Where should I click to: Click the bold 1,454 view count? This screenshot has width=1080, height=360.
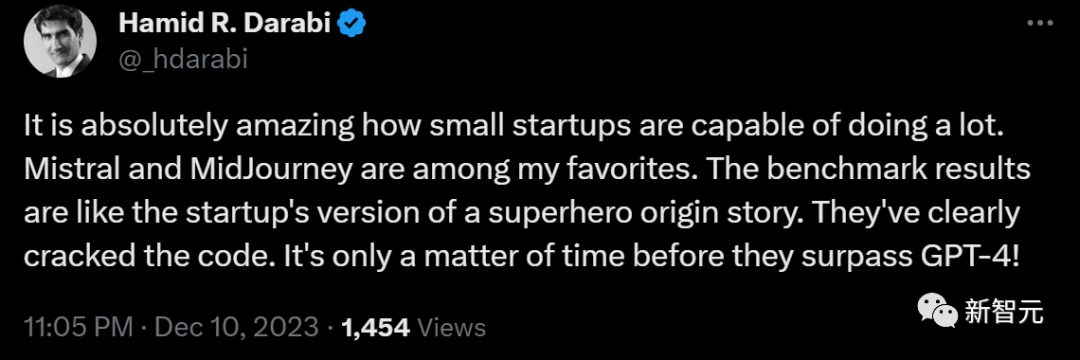coord(376,328)
